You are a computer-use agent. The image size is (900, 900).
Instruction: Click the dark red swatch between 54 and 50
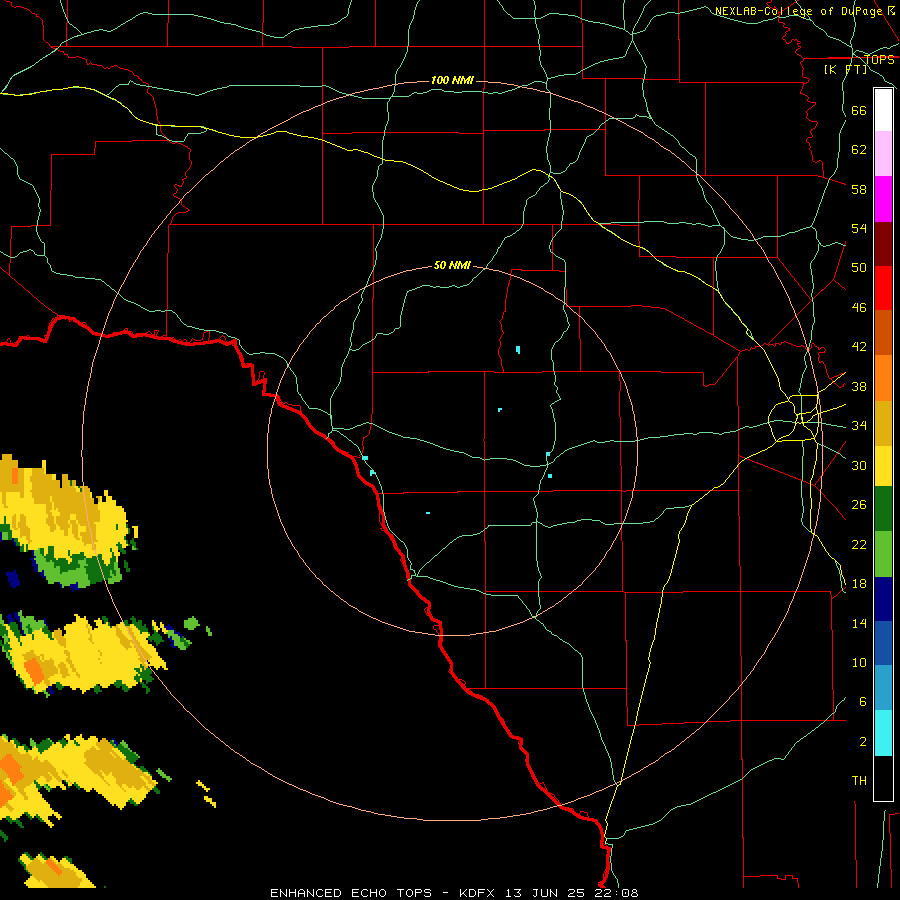[x=883, y=244]
